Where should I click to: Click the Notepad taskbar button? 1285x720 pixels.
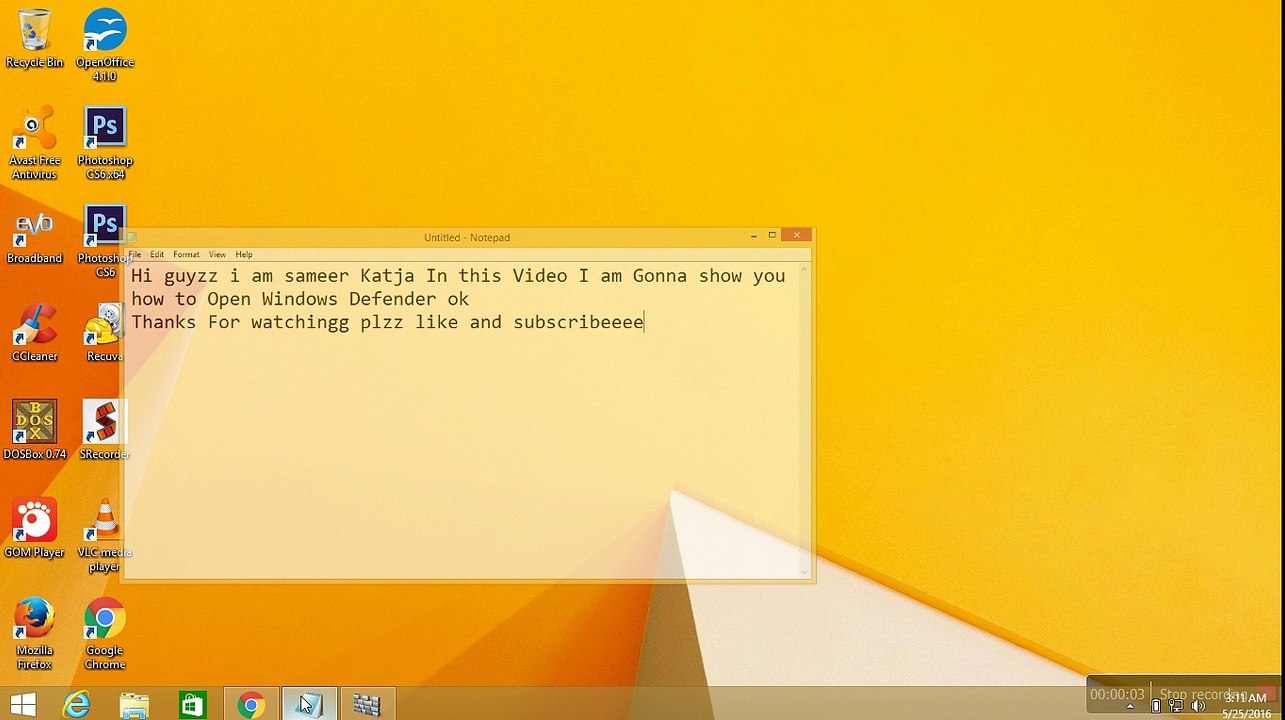tap(309, 704)
